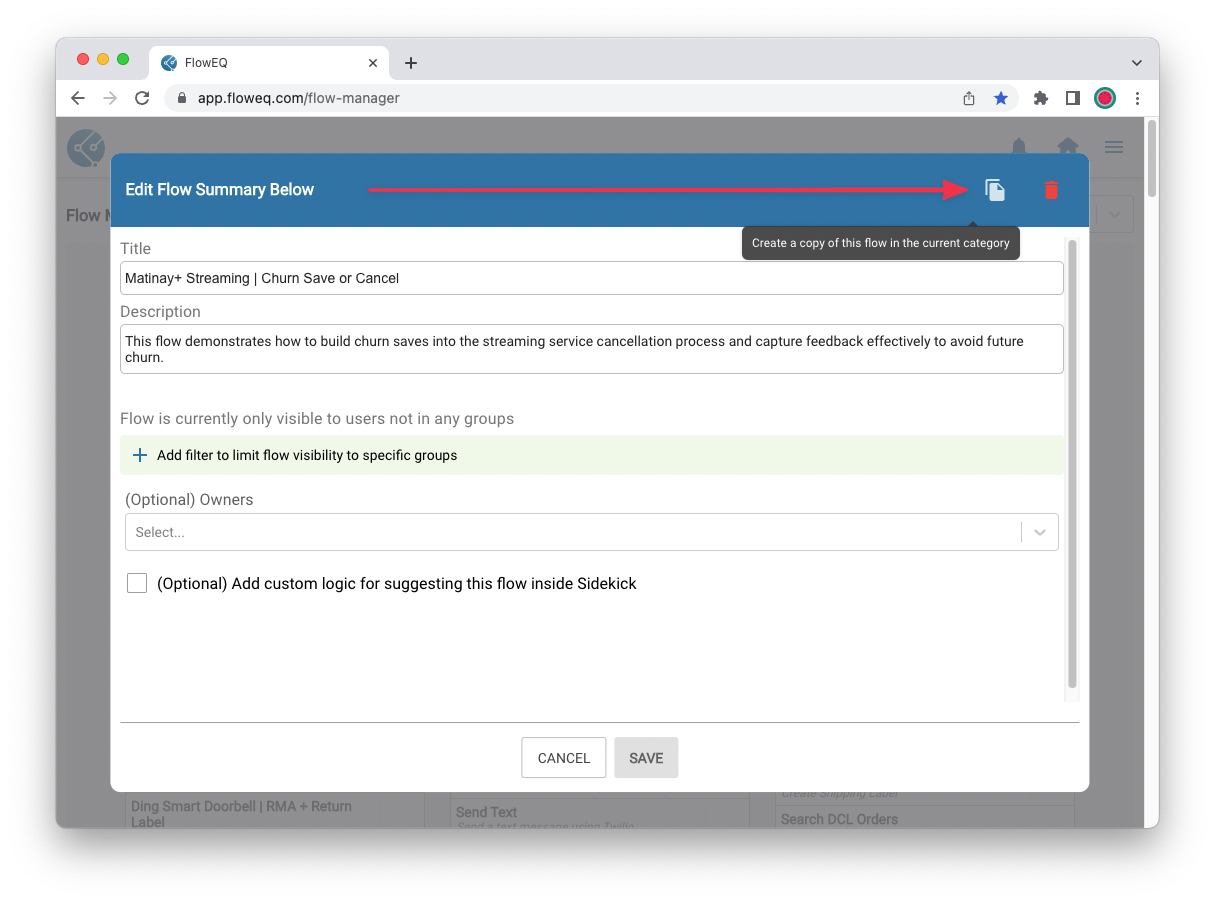Click the FlowEQ logo in app header
Image resolution: width=1215 pixels, height=902 pixels.
click(86, 148)
